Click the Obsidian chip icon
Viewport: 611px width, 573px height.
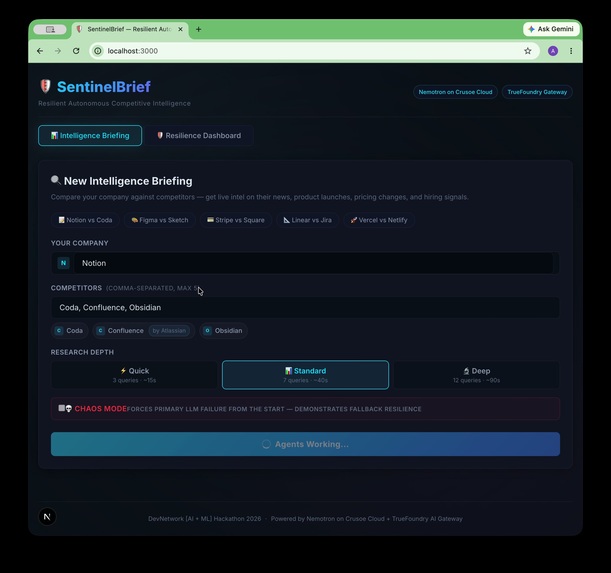point(207,331)
